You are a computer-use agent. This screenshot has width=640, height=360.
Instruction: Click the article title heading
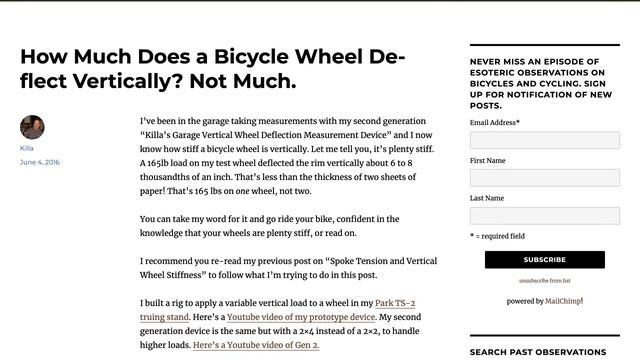pos(212,69)
